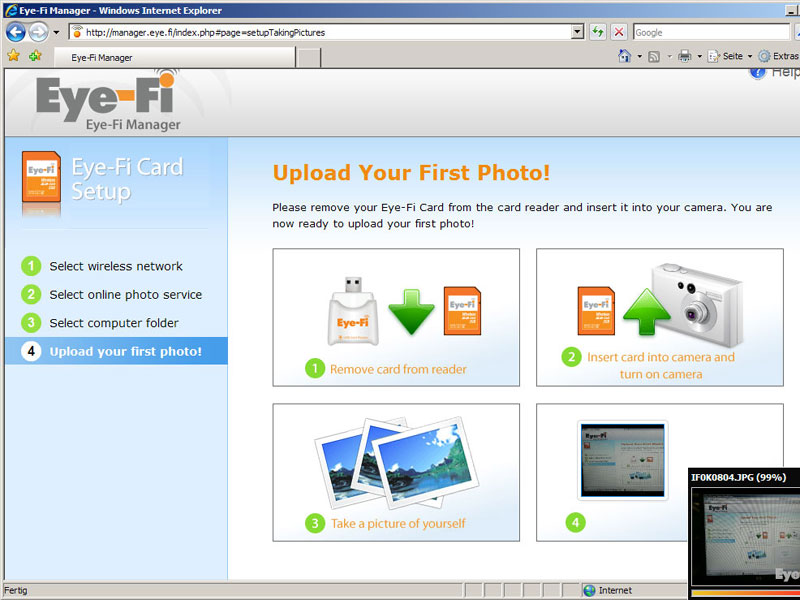
Task: Click the browser Forward arrow button
Action: click(x=38, y=32)
